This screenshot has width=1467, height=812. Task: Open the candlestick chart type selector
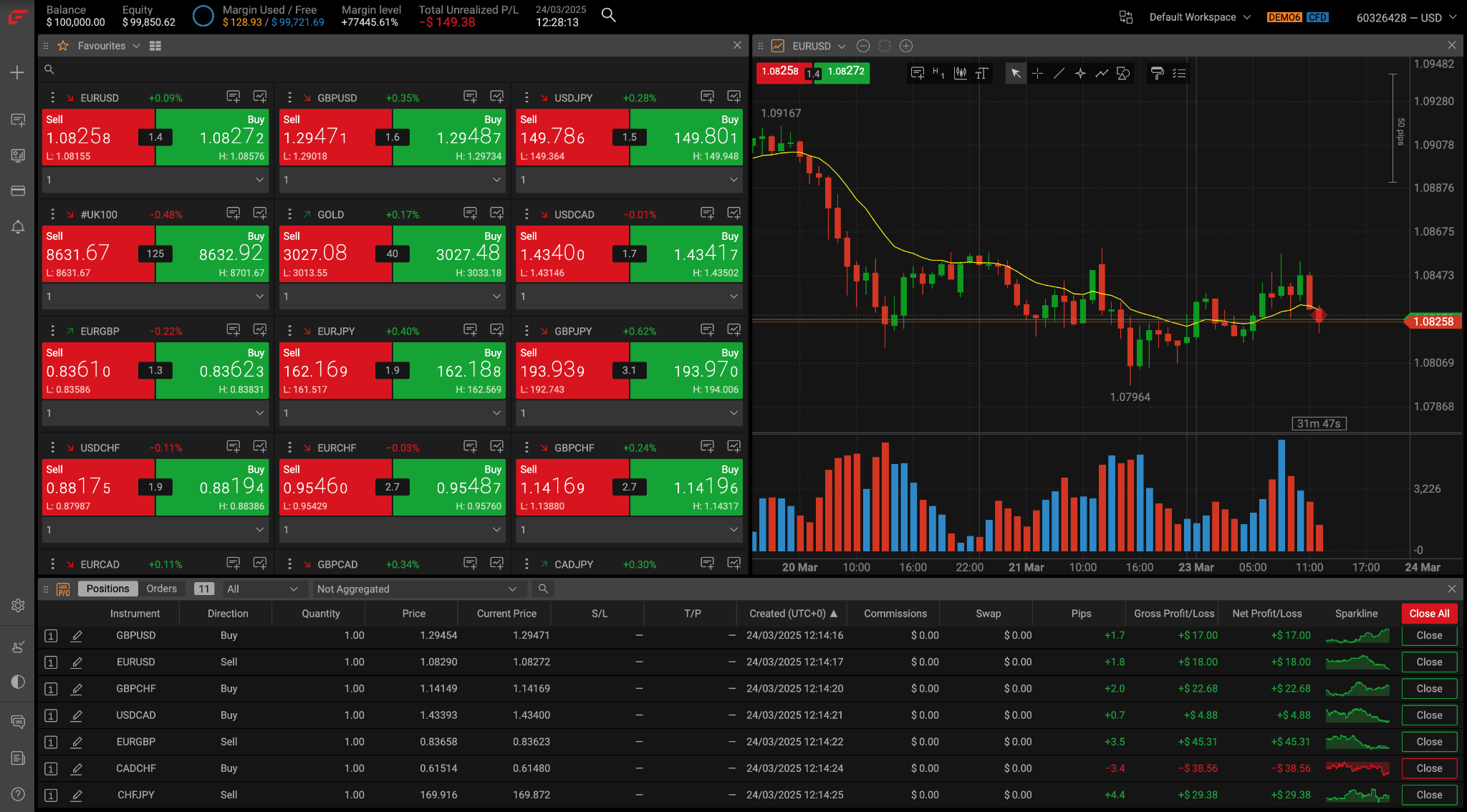[961, 73]
